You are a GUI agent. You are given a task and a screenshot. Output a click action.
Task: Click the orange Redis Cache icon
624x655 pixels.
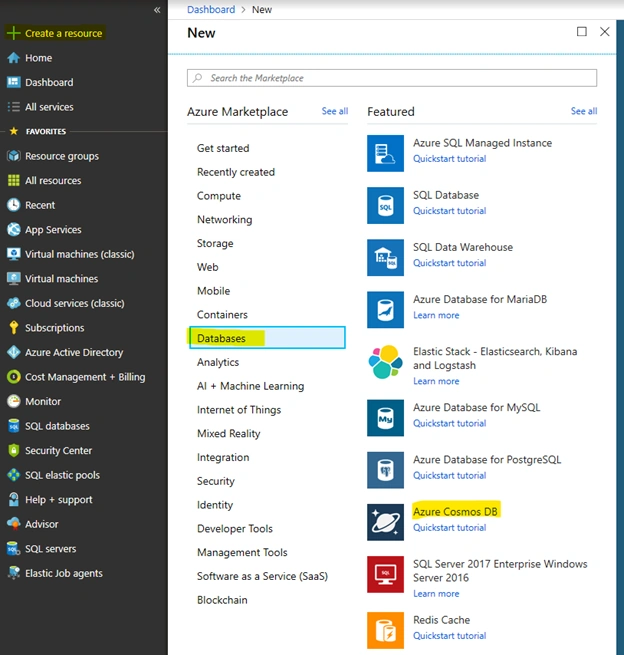click(x=385, y=630)
